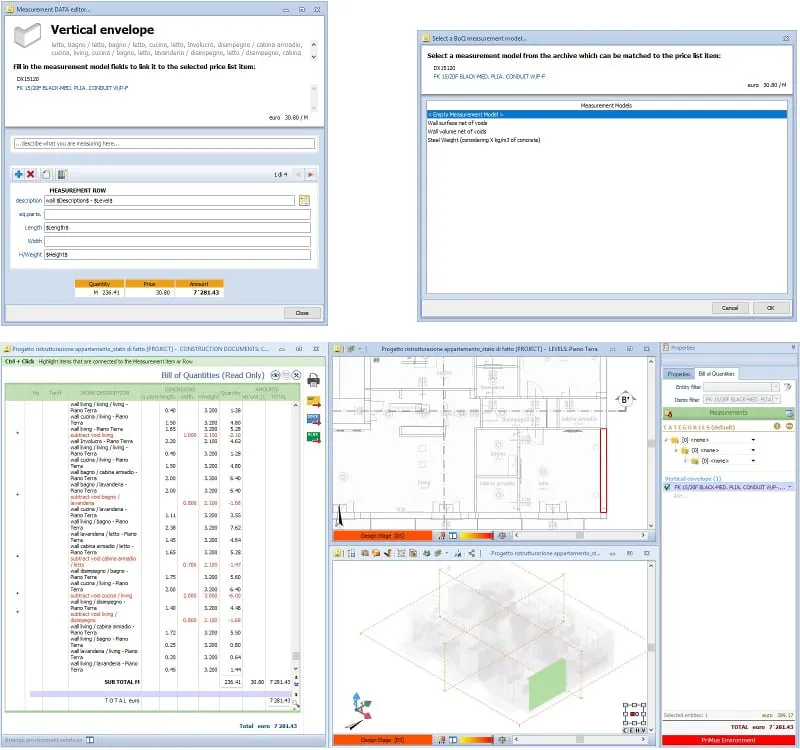
Task: Go to next measurement row arrow
Action: coord(310,174)
